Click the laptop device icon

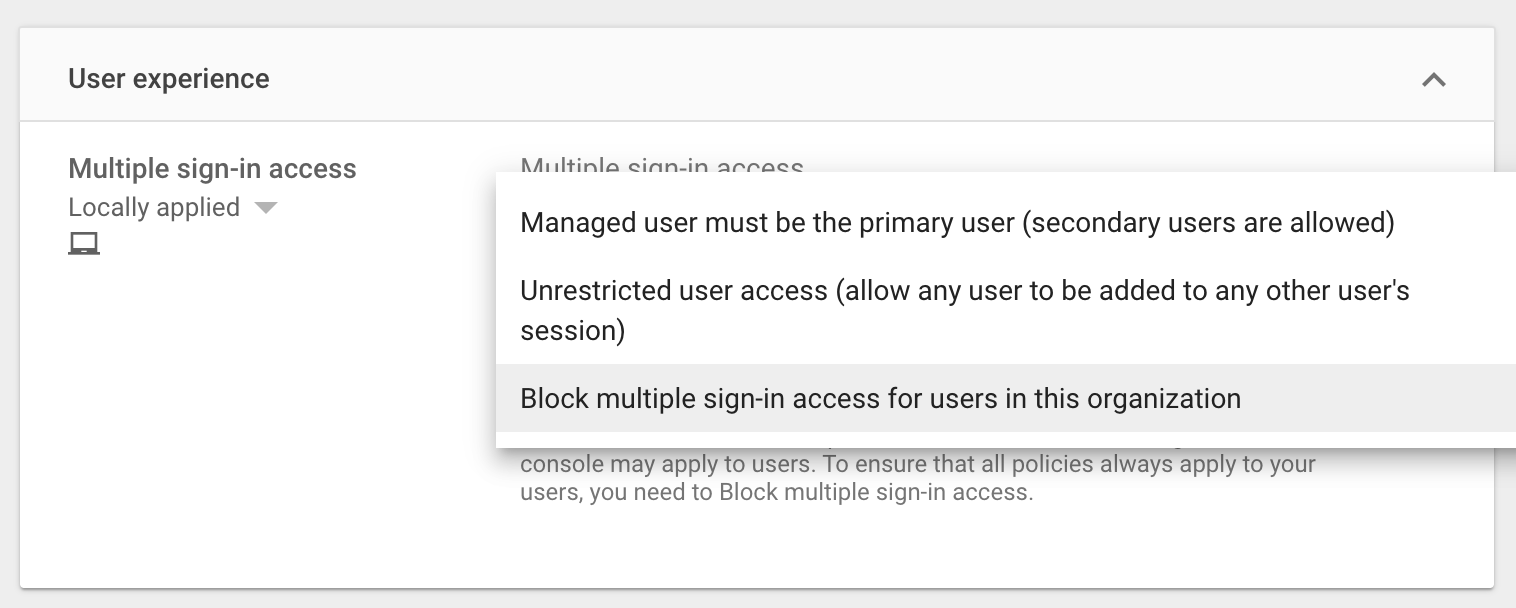point(84,243)
